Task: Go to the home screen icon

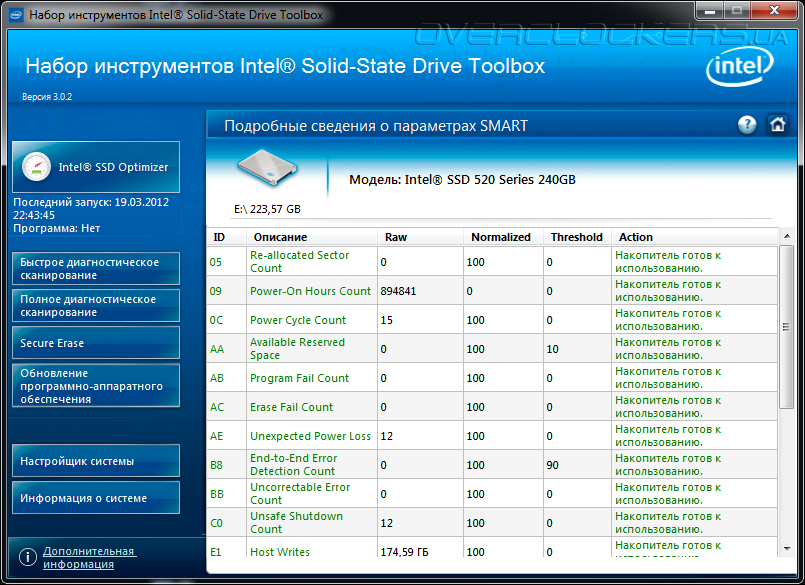Action: (x=777, y=124)
